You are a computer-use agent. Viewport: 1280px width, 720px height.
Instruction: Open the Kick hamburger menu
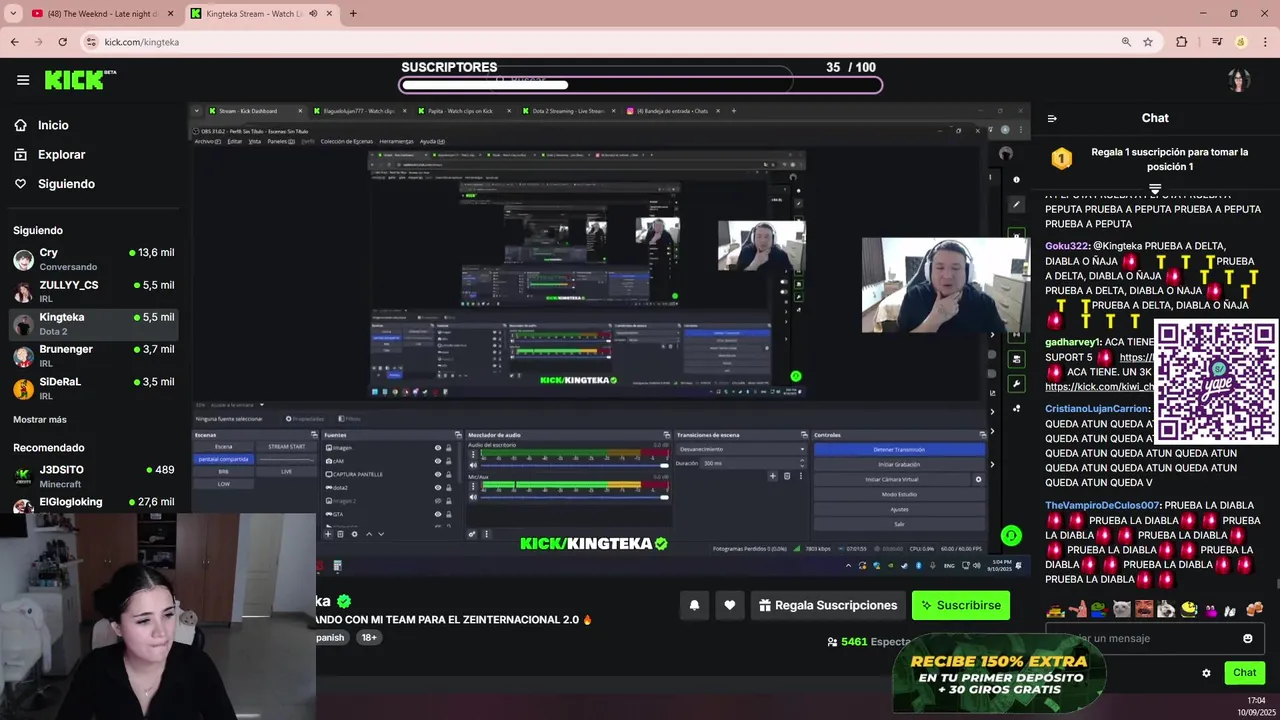click(23, 80)
